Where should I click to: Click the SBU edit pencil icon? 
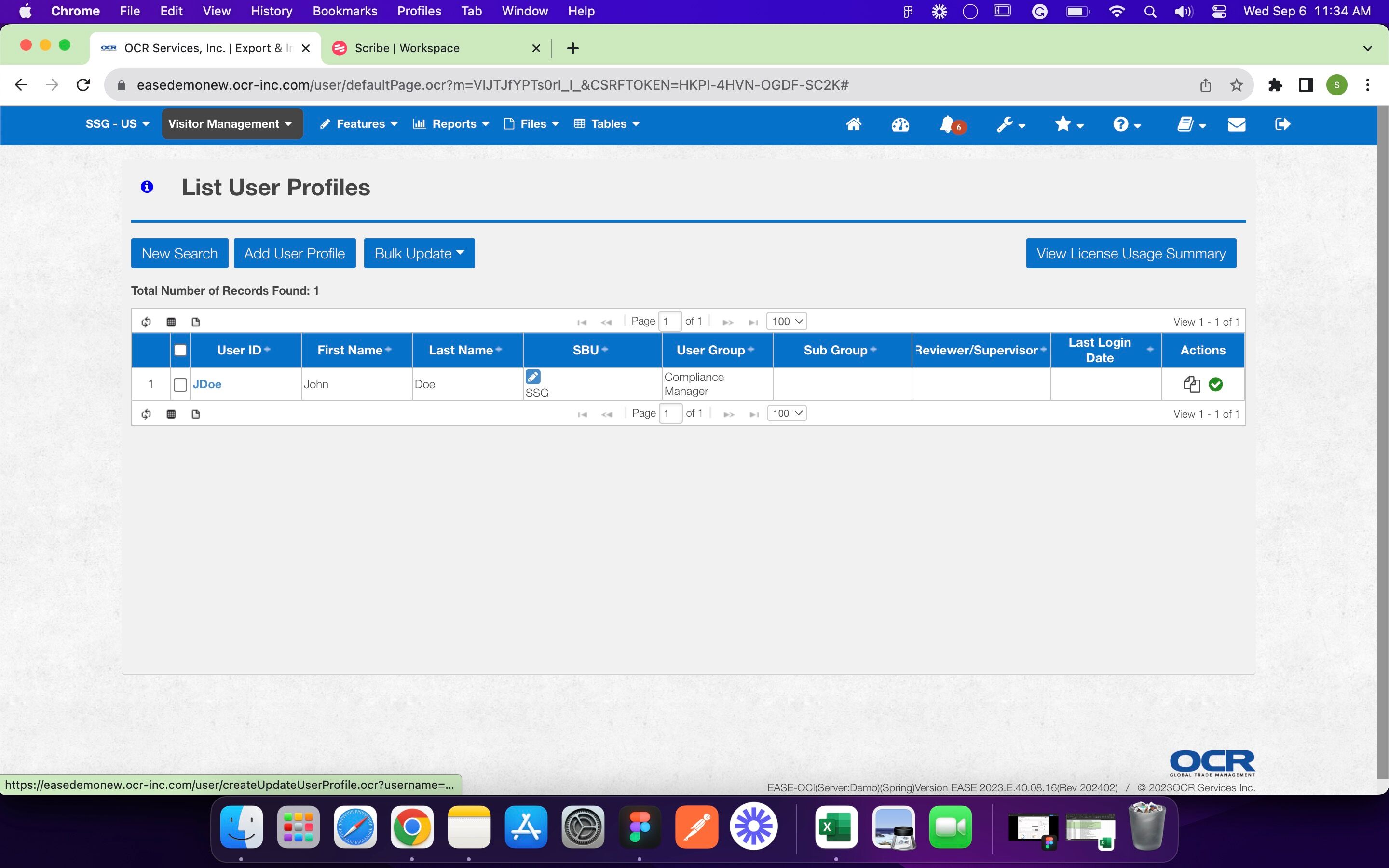pos(532,377)
